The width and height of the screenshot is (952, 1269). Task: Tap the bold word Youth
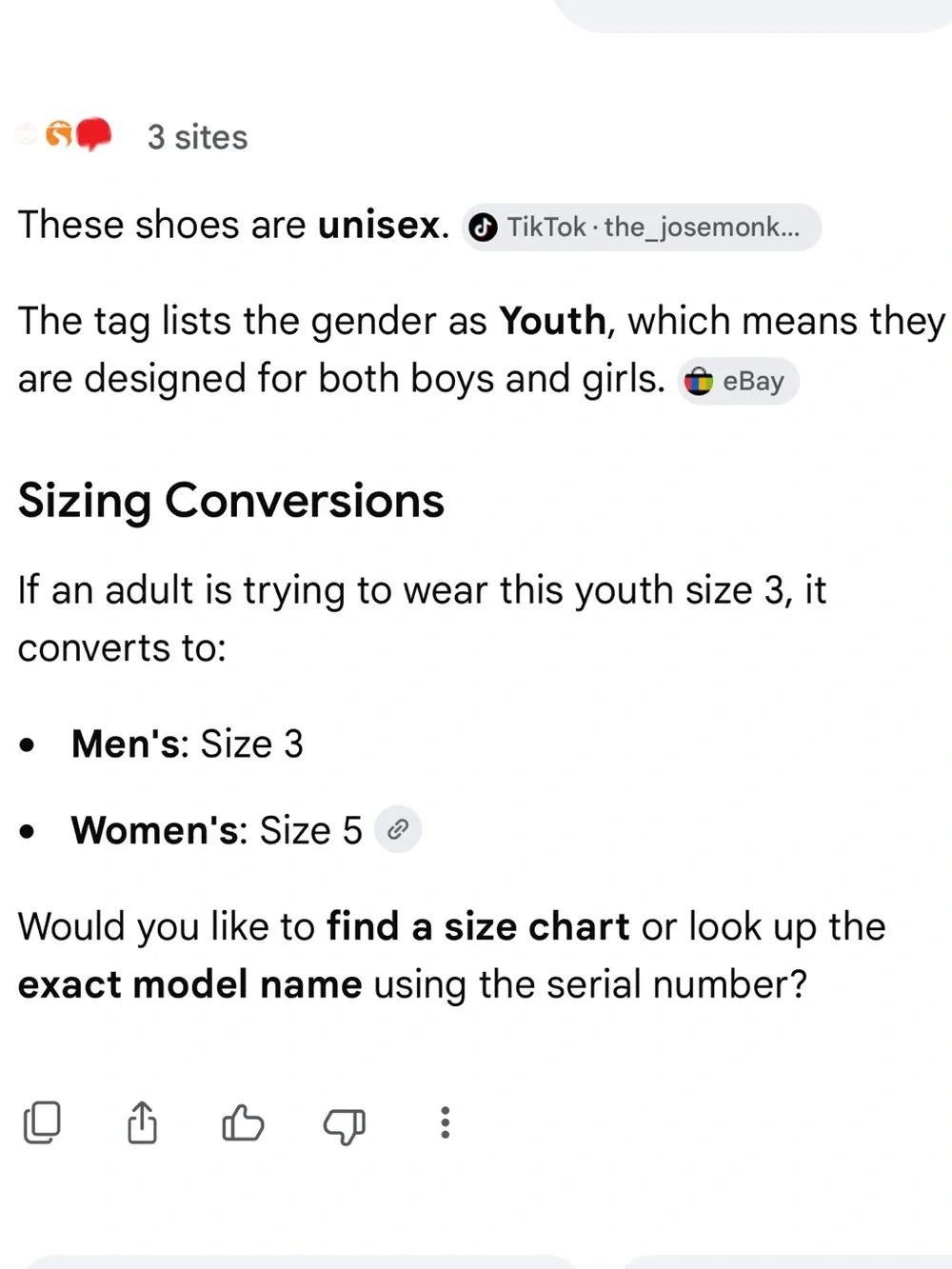click(x=553, y=321)
